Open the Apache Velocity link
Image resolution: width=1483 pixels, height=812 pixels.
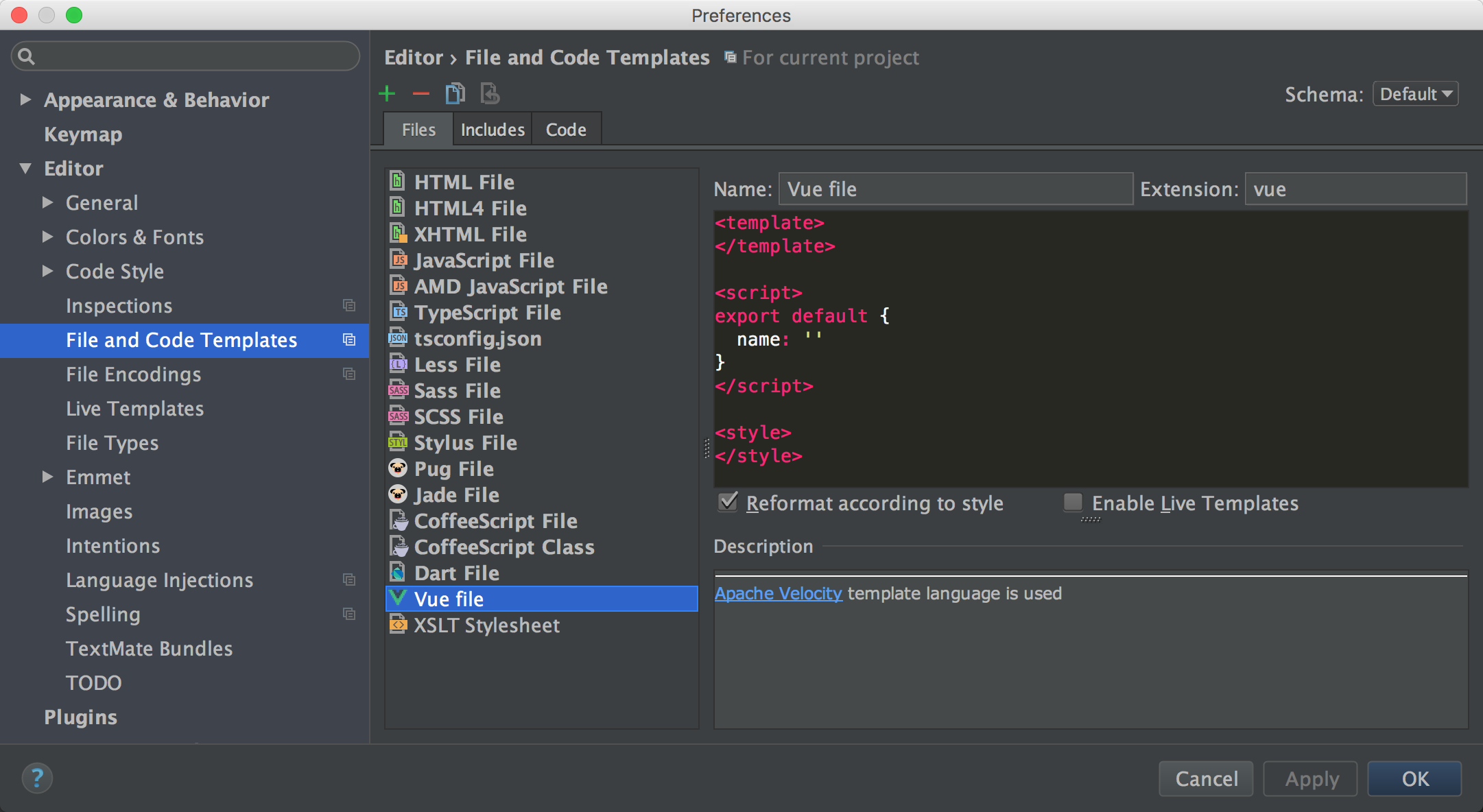tap(778, 593)
